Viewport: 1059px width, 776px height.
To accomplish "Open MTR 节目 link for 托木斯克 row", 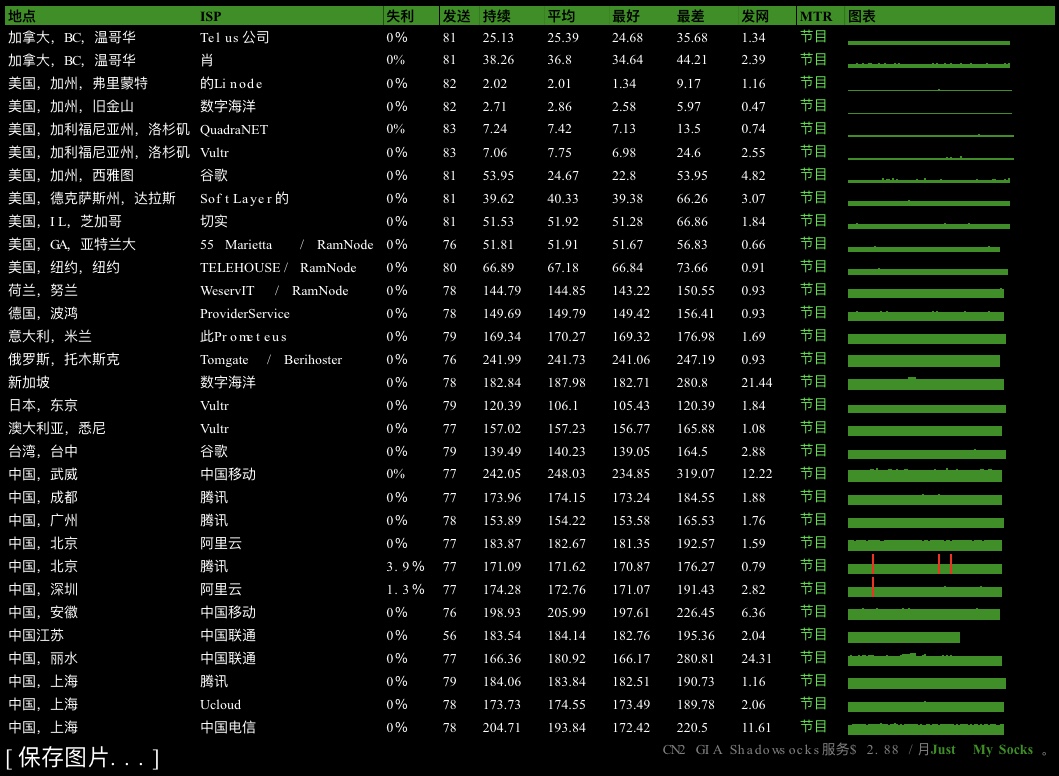I will 813,358.
